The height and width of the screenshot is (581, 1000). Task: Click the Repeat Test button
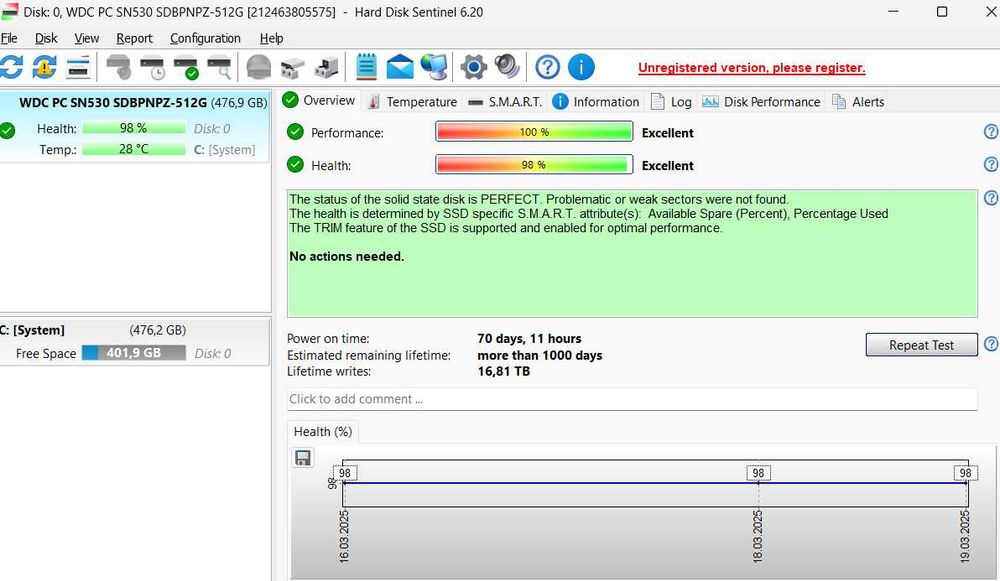[x=921, y=345]
